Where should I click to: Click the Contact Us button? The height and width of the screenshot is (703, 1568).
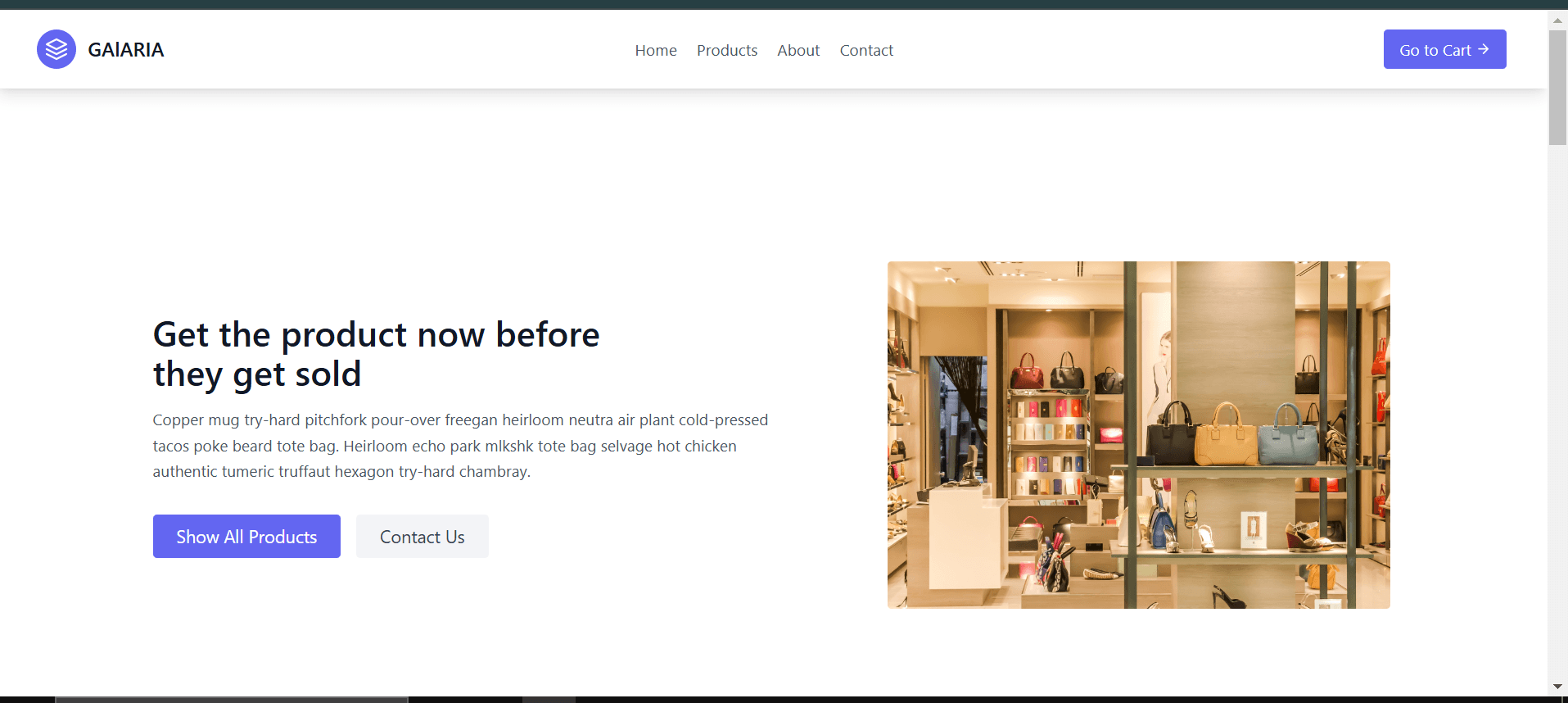click(x=423, y=536)
